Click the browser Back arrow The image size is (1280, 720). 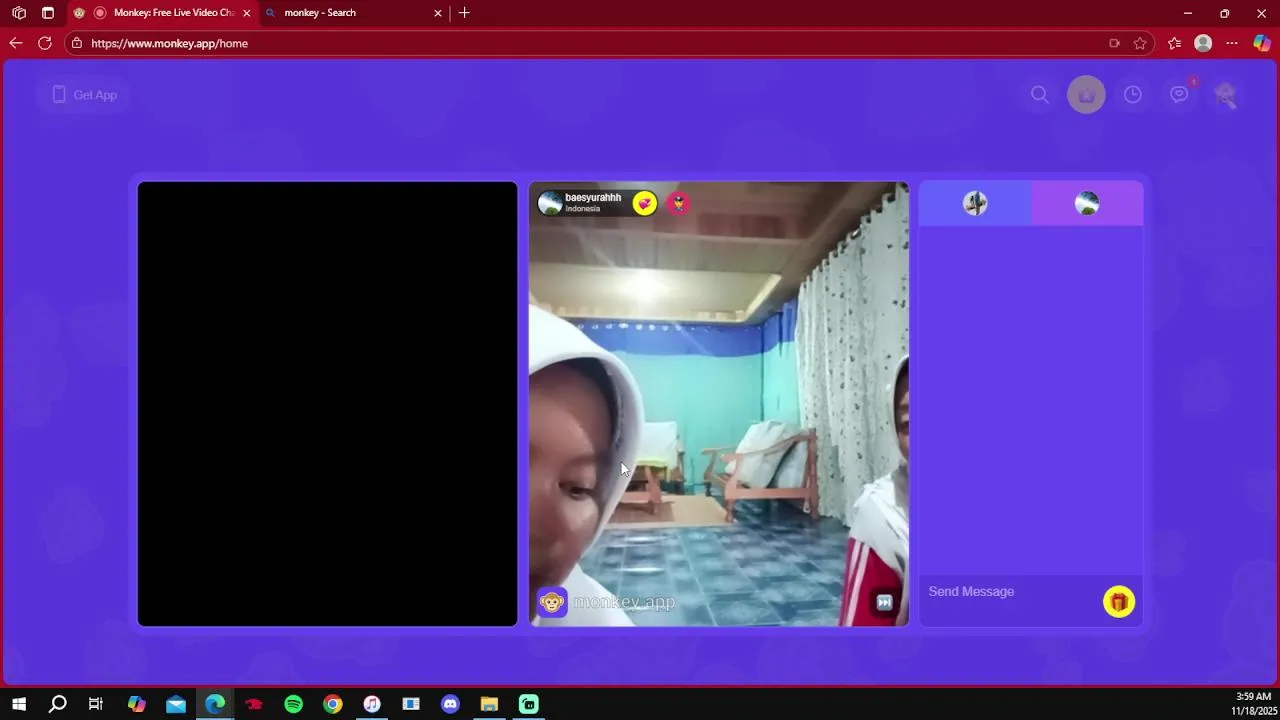point(15,43)
